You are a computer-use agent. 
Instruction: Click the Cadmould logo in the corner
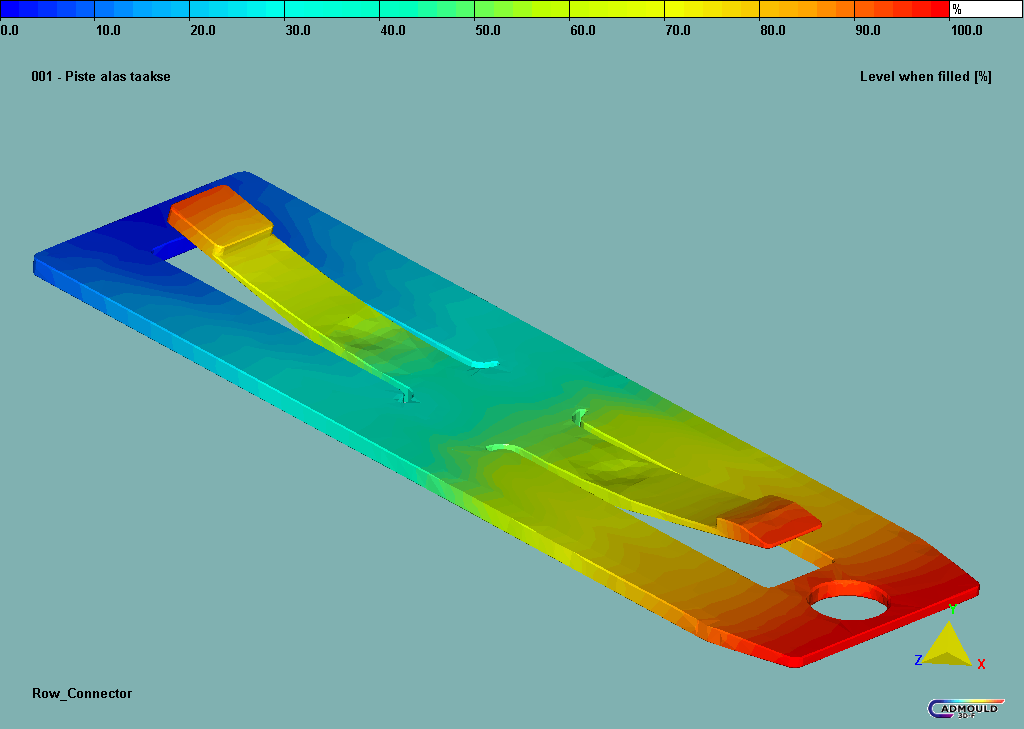pyautogui.click(x=965, y=708)
